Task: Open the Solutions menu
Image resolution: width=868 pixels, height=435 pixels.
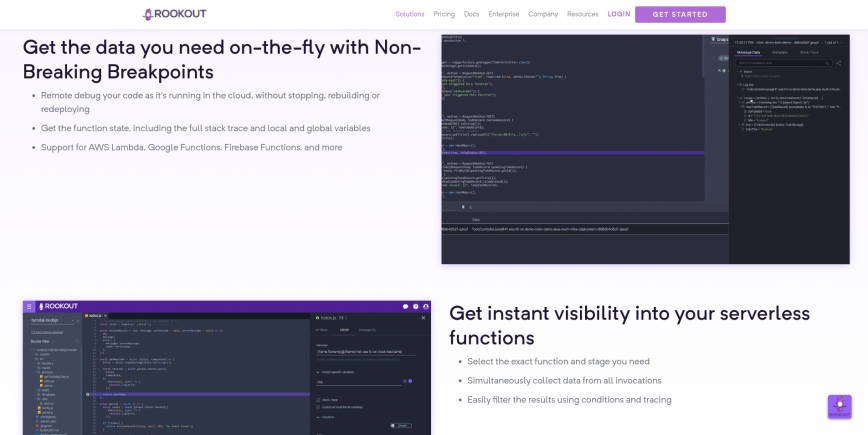Action: (410, 14)
